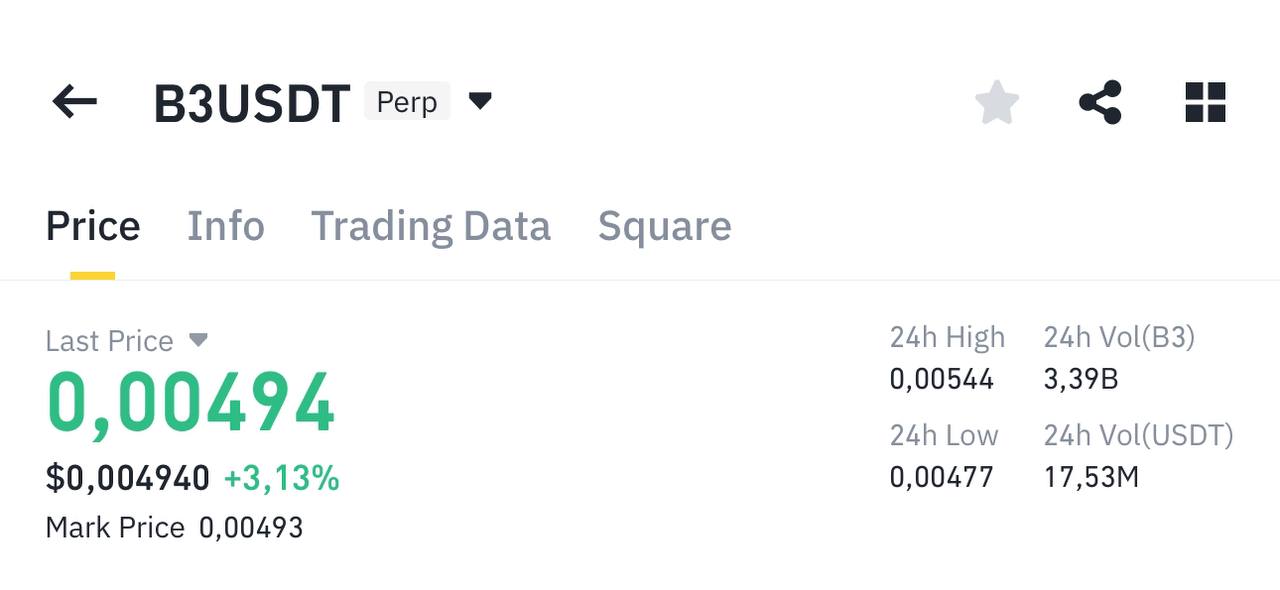This screenshot has height=590, width=1280.
Task: Tap the +3,13% change percentage
Action: coord(282,479)
